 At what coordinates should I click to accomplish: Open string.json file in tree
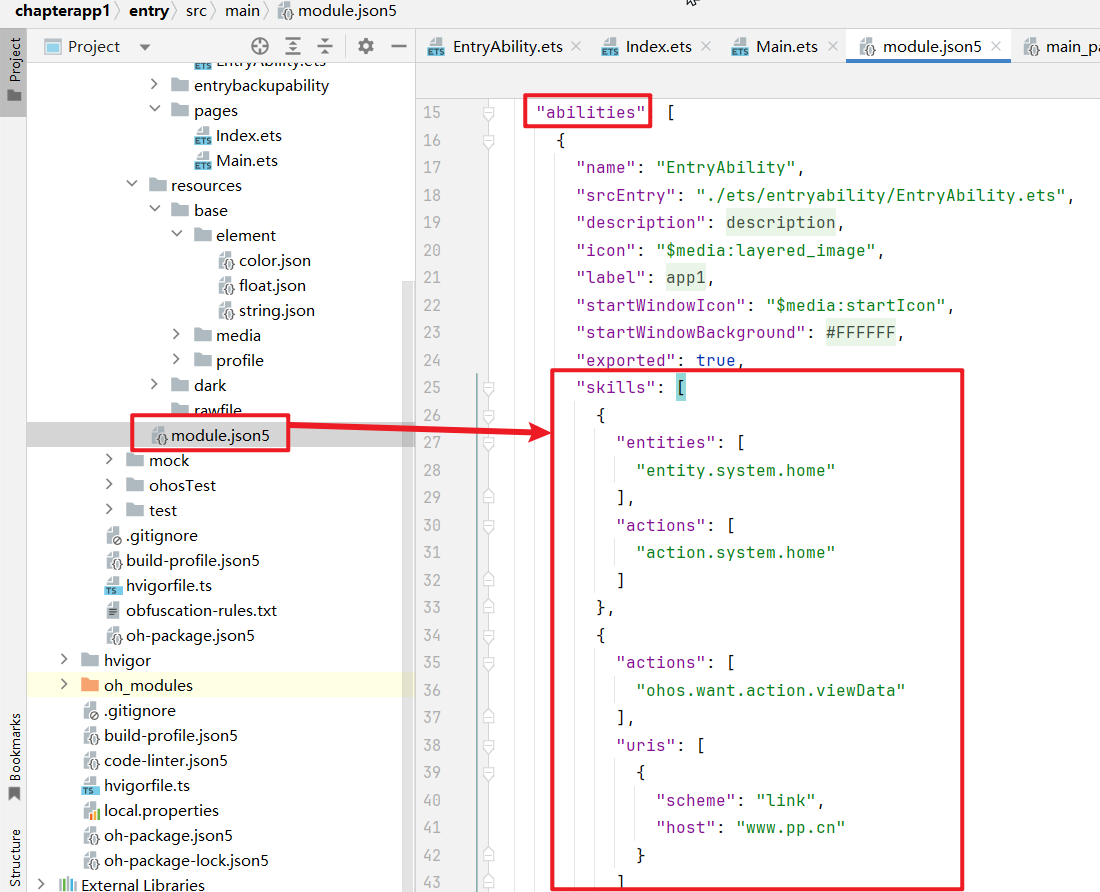click(276, 311)
